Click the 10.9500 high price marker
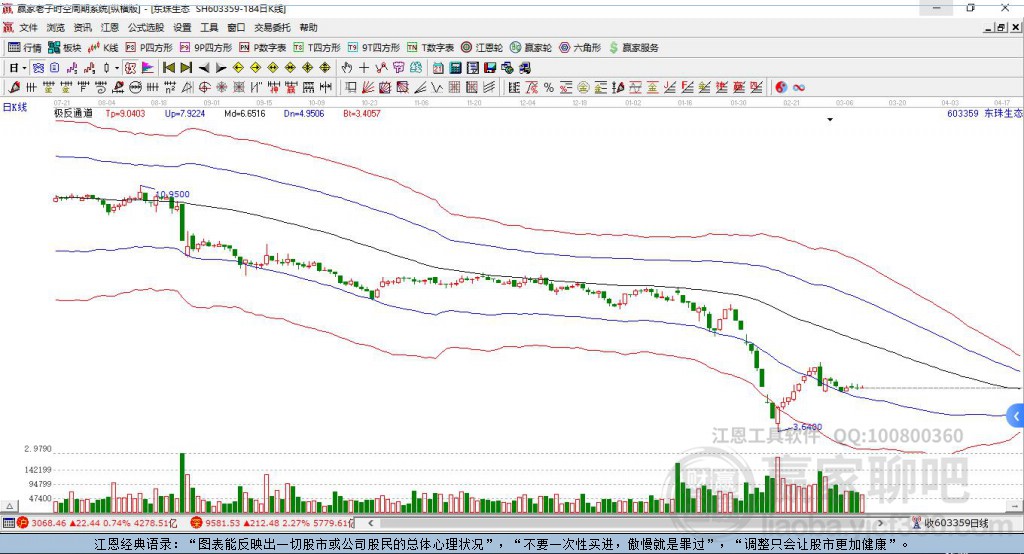The width and height of the screenshot is (1024, 554). [172, 194]
